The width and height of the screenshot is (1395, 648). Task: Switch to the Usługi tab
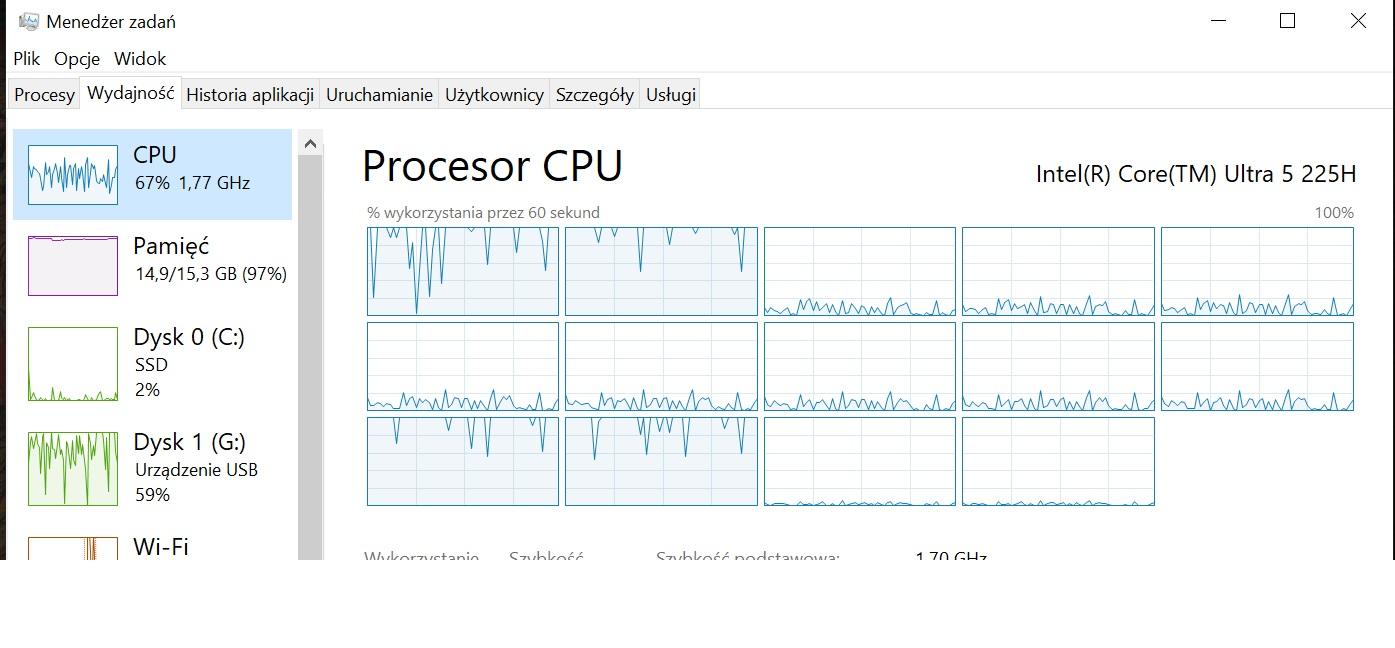[x=670, y=95]
